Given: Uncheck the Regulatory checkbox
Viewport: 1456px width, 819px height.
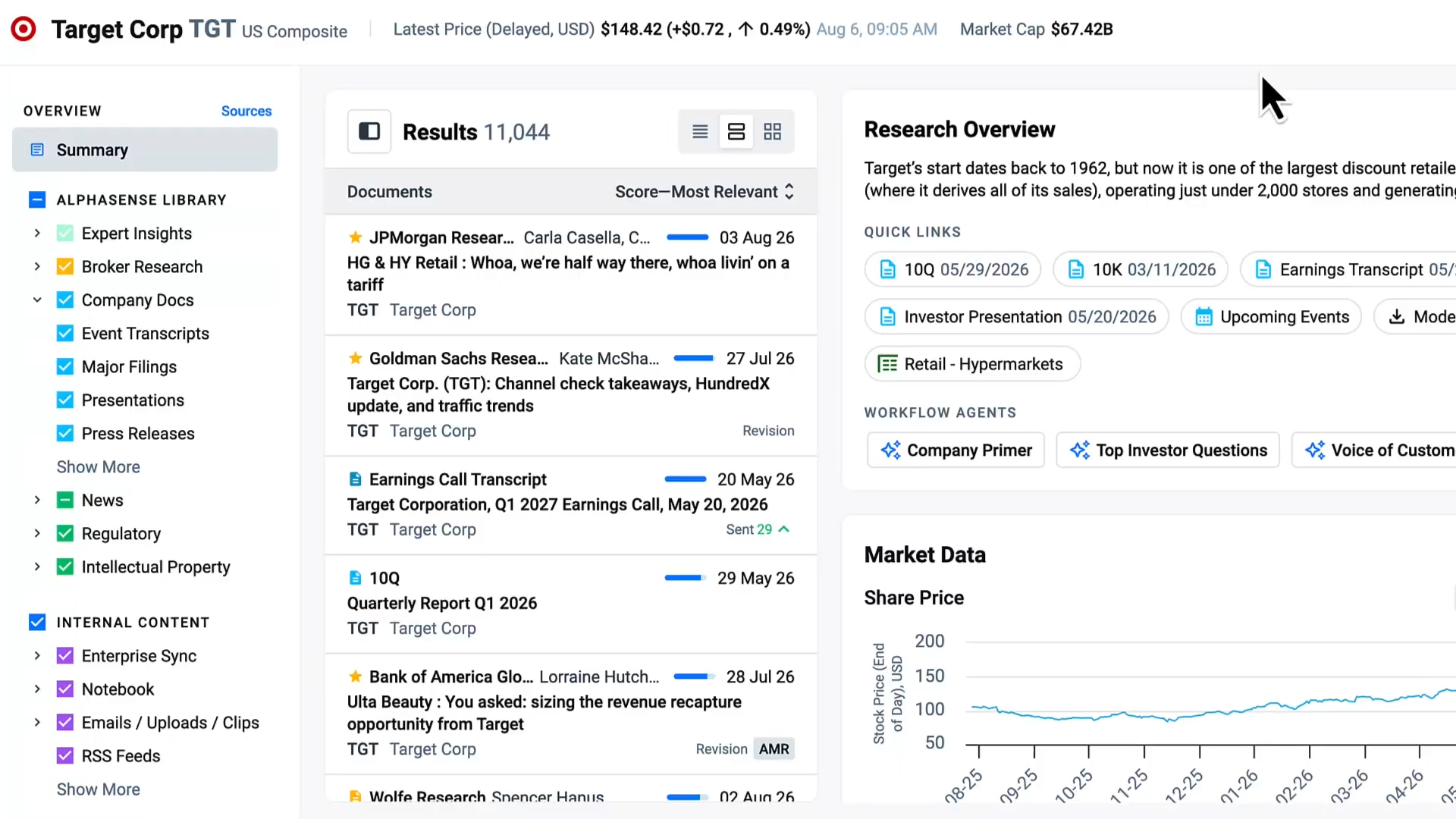Looking at the screenshot, I should coord(65,533).
